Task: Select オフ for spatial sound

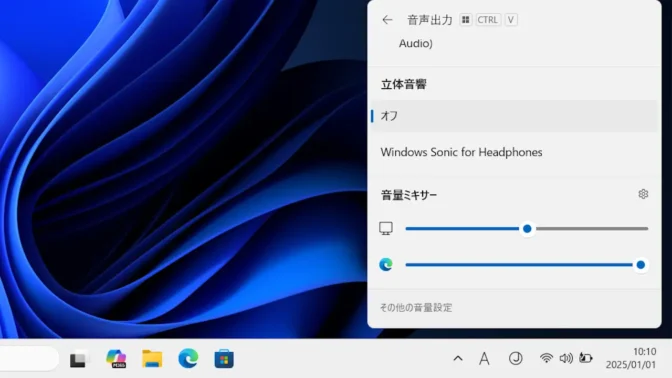Action: (514, 116)
